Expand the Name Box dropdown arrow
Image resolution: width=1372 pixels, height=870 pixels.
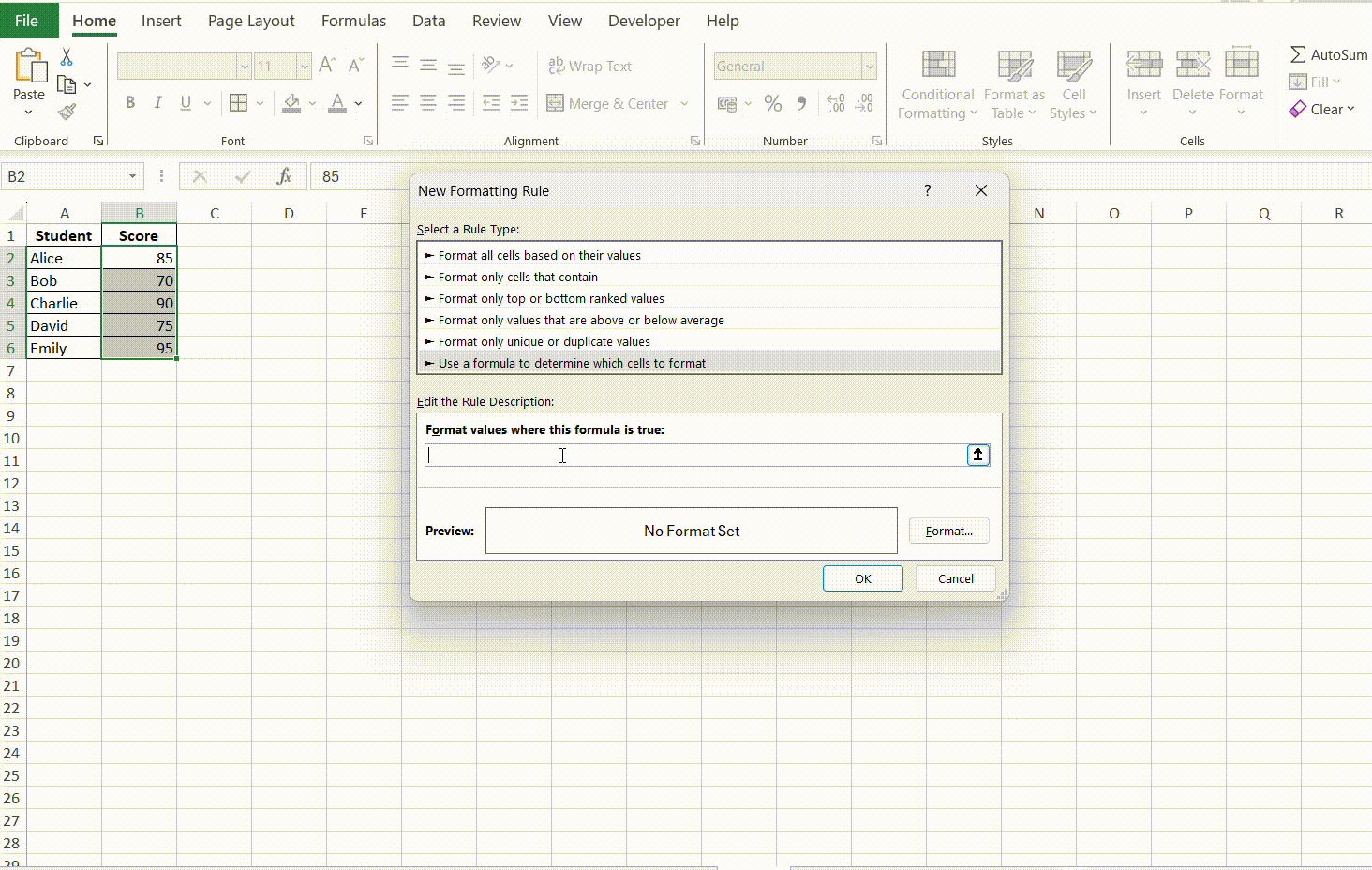pos(132,176)
